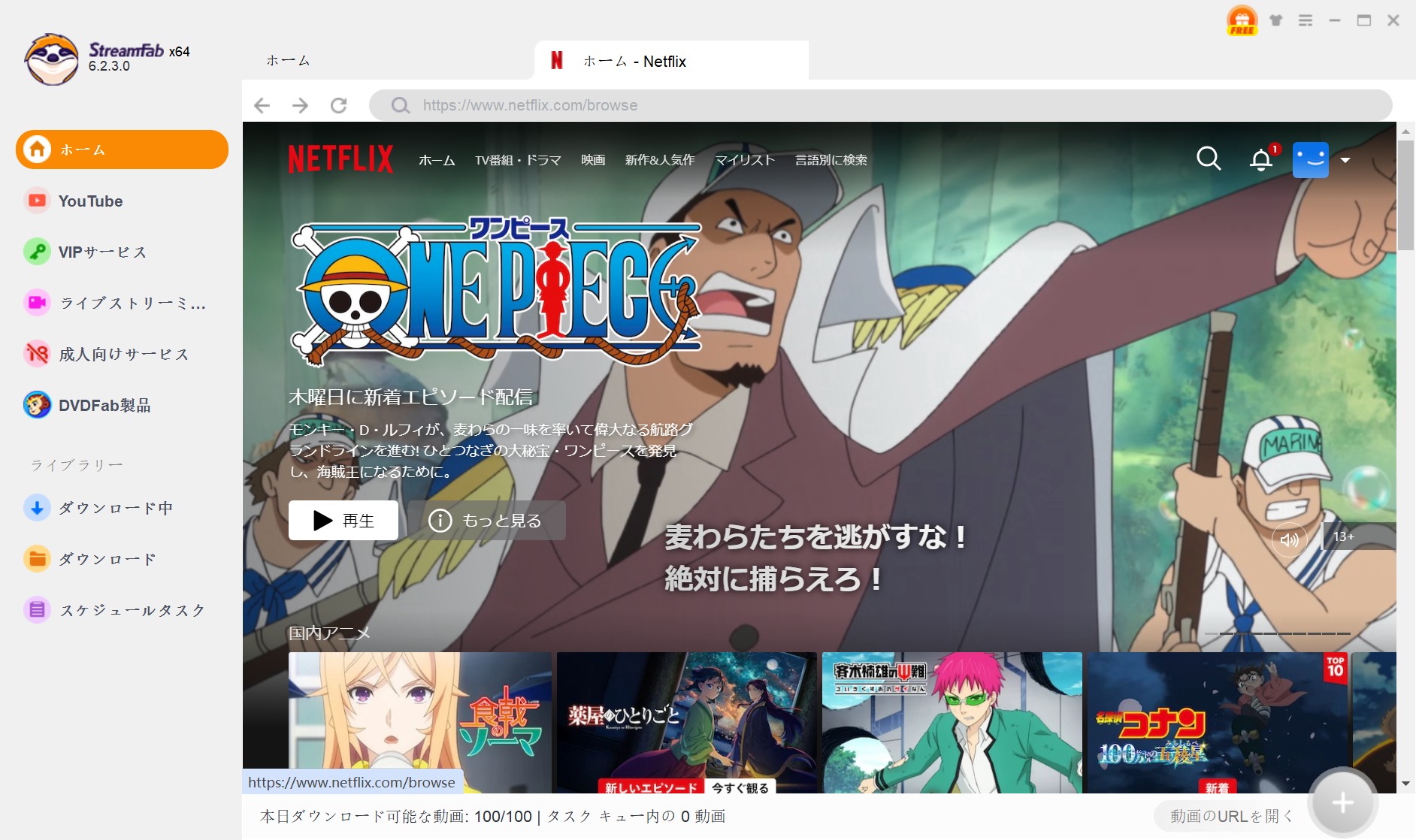Click the round plus add button
Image resolution: width=1416 pixels, height=840 pixels.
[x=1343, y=803]
